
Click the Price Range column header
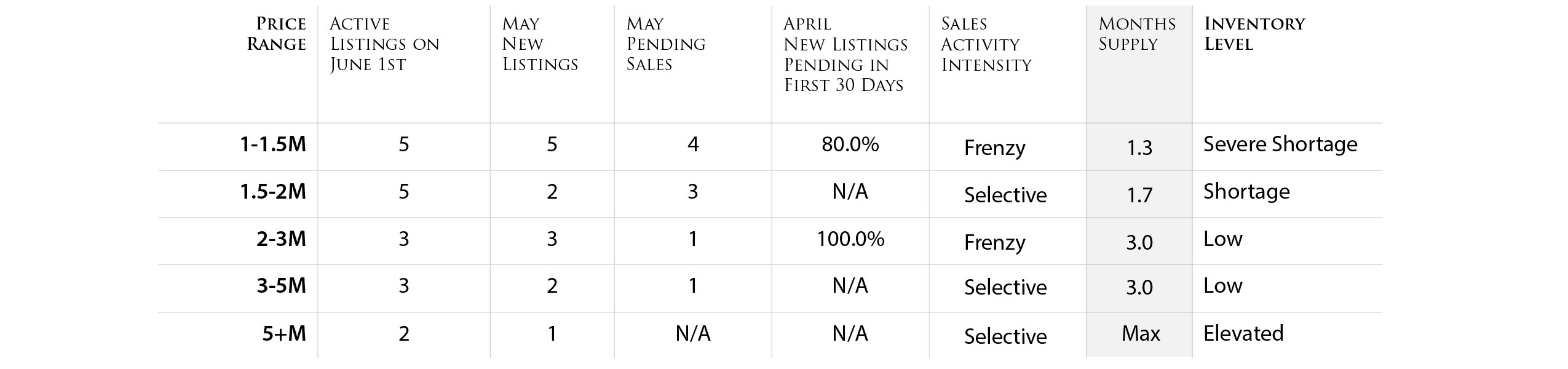coord(276,34)
